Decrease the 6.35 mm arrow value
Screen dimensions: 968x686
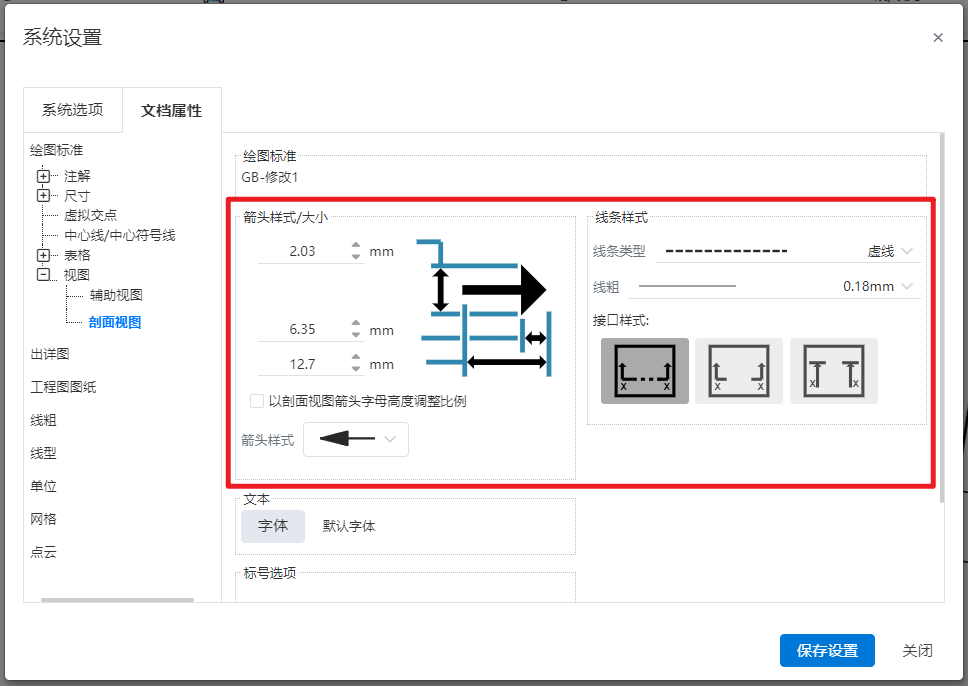[x=356, y=336]
